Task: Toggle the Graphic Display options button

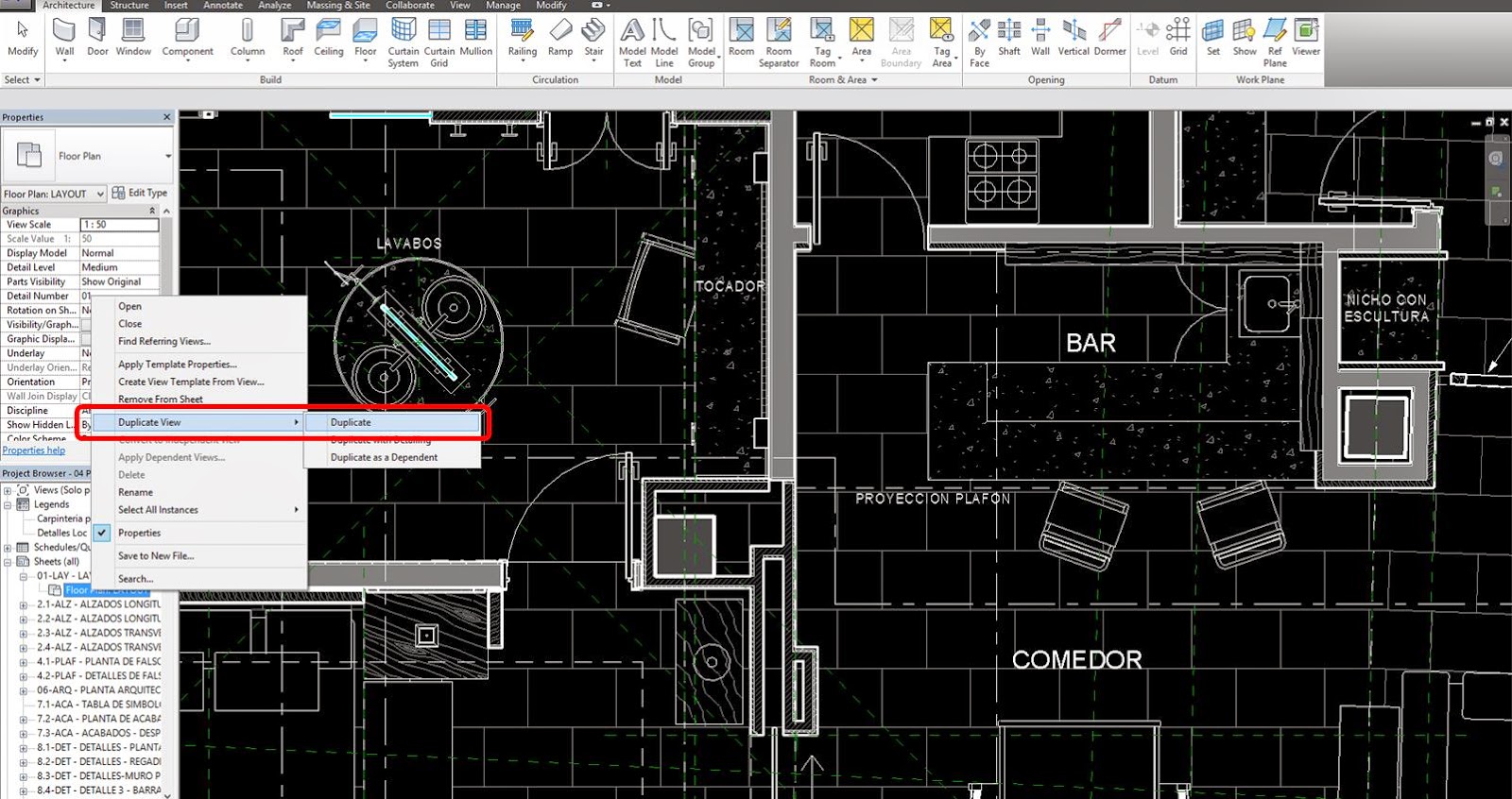Action: coord(86,338)
